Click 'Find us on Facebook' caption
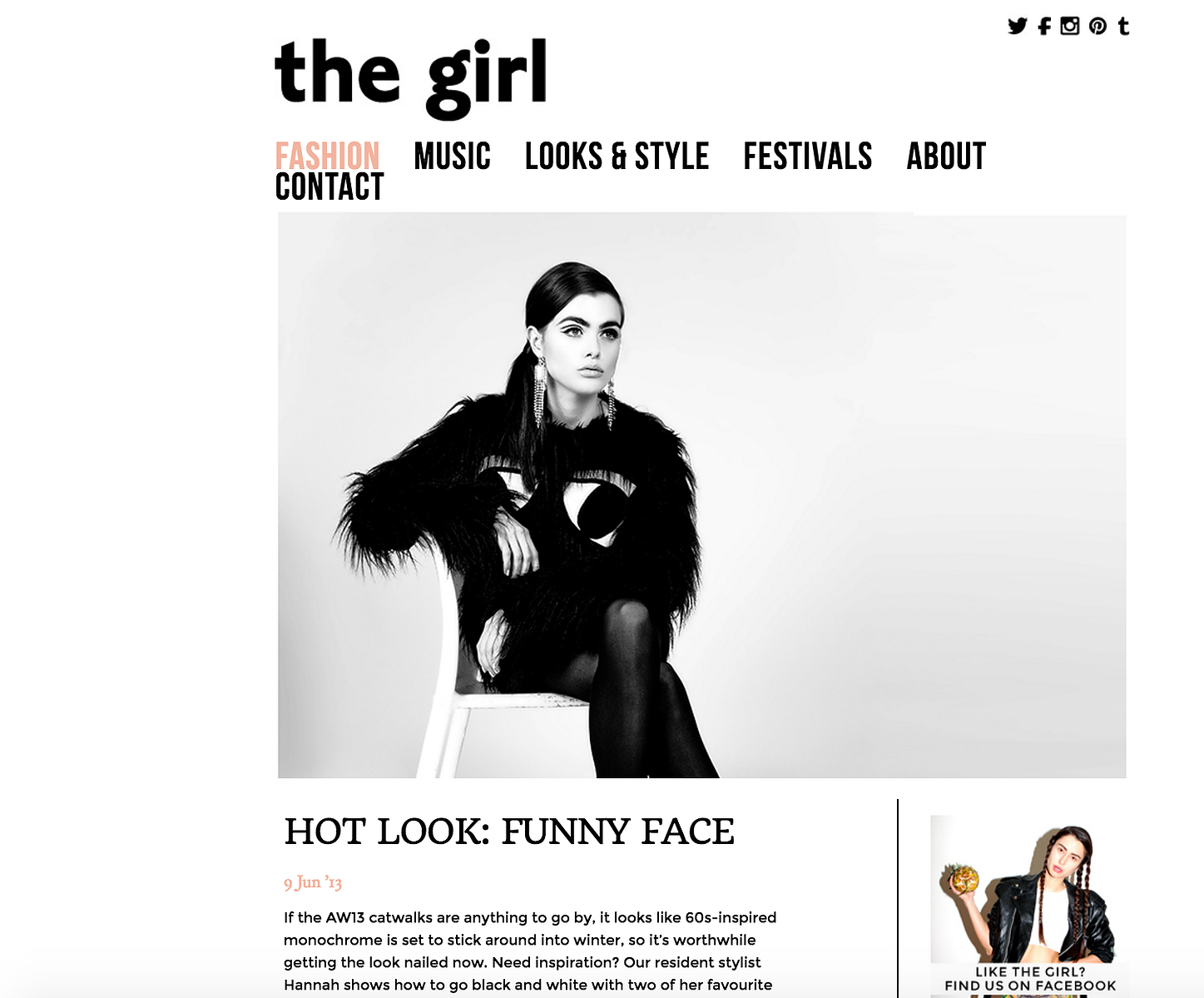 [1030, 986]
